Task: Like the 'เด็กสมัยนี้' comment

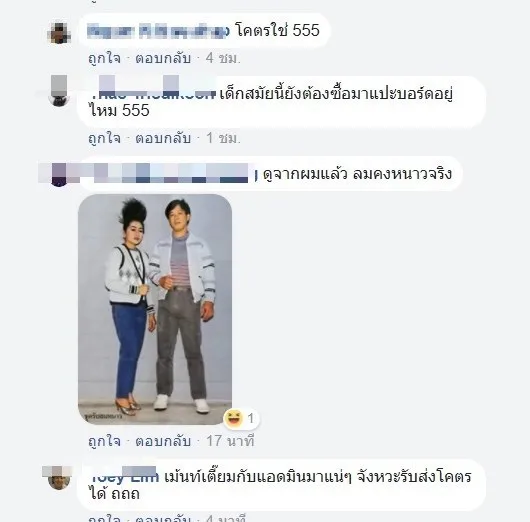Action: click(x=104, y=138)
